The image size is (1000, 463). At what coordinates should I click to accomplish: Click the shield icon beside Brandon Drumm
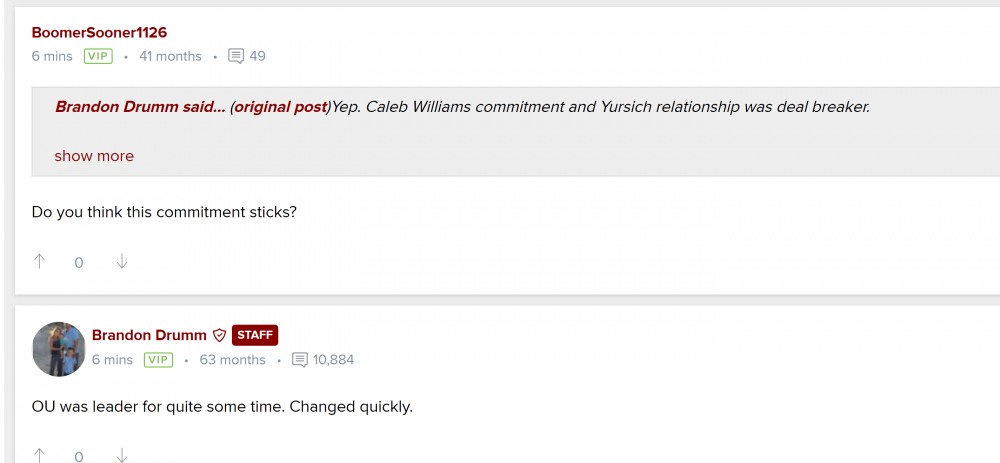coord(219,336)
